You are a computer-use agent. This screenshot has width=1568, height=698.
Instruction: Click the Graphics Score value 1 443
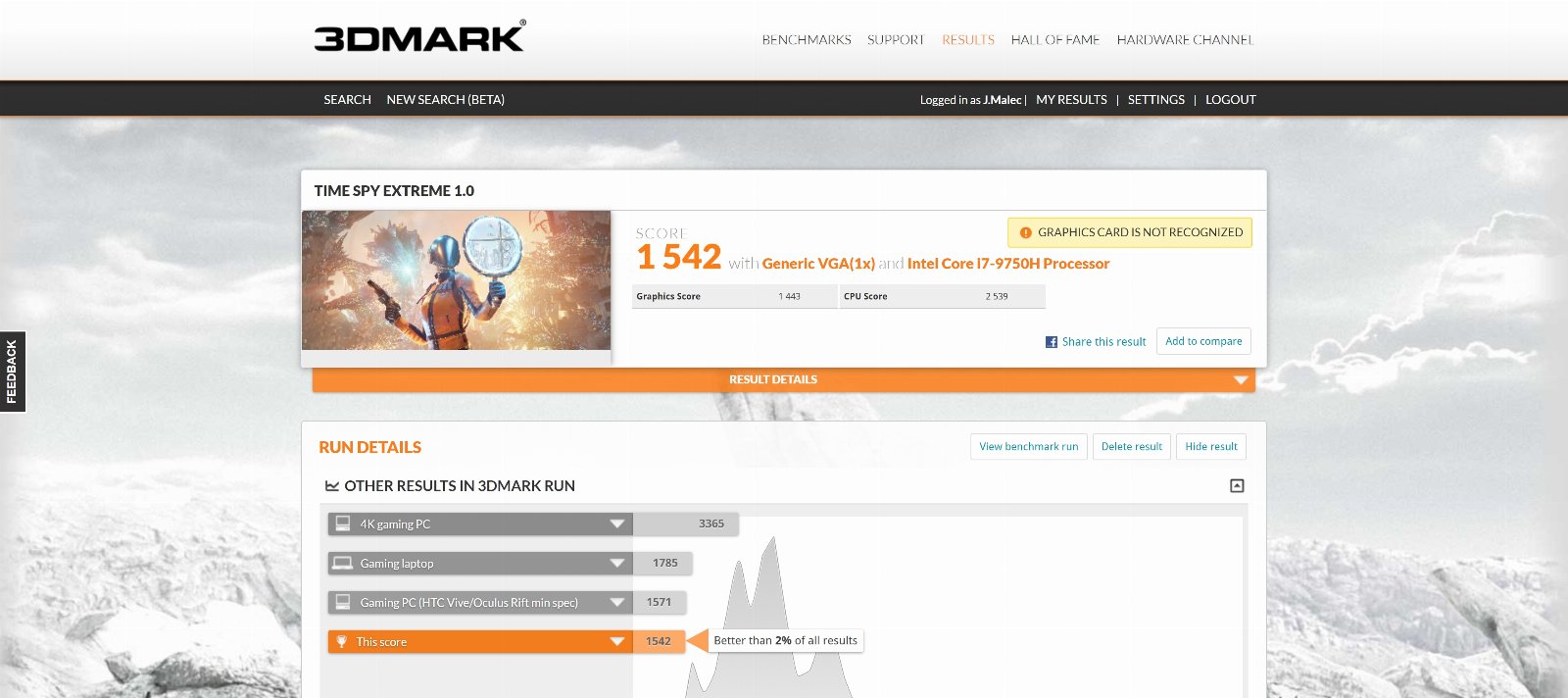[789, 296]
